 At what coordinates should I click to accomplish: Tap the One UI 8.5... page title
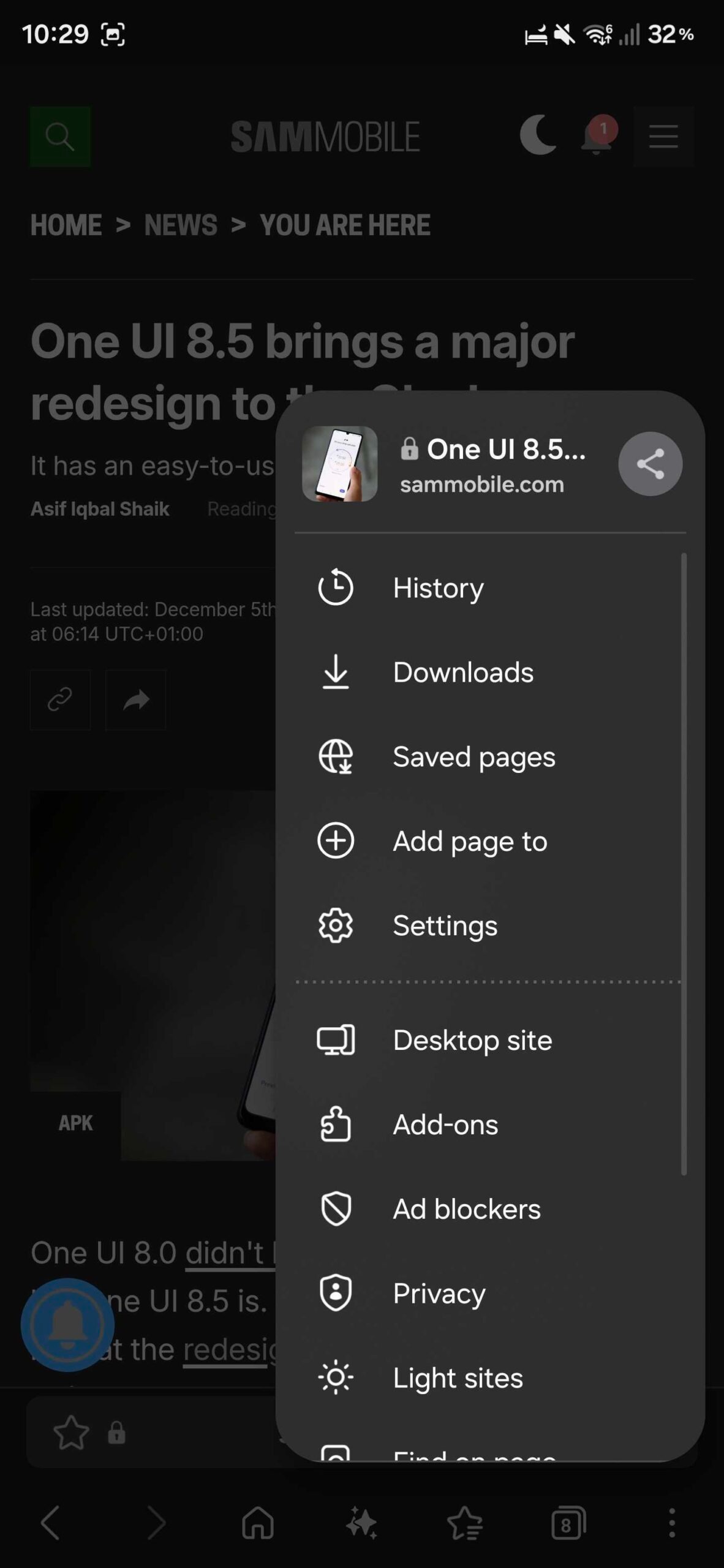click(506, 450)
